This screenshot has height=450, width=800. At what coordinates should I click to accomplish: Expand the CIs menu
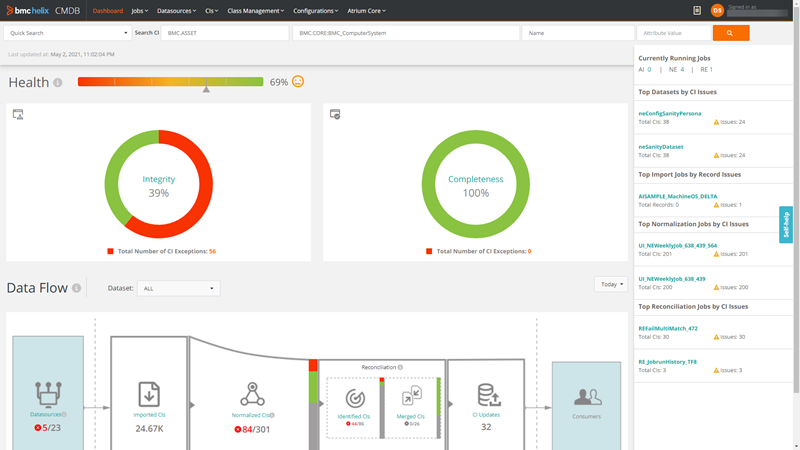(211, 11)
